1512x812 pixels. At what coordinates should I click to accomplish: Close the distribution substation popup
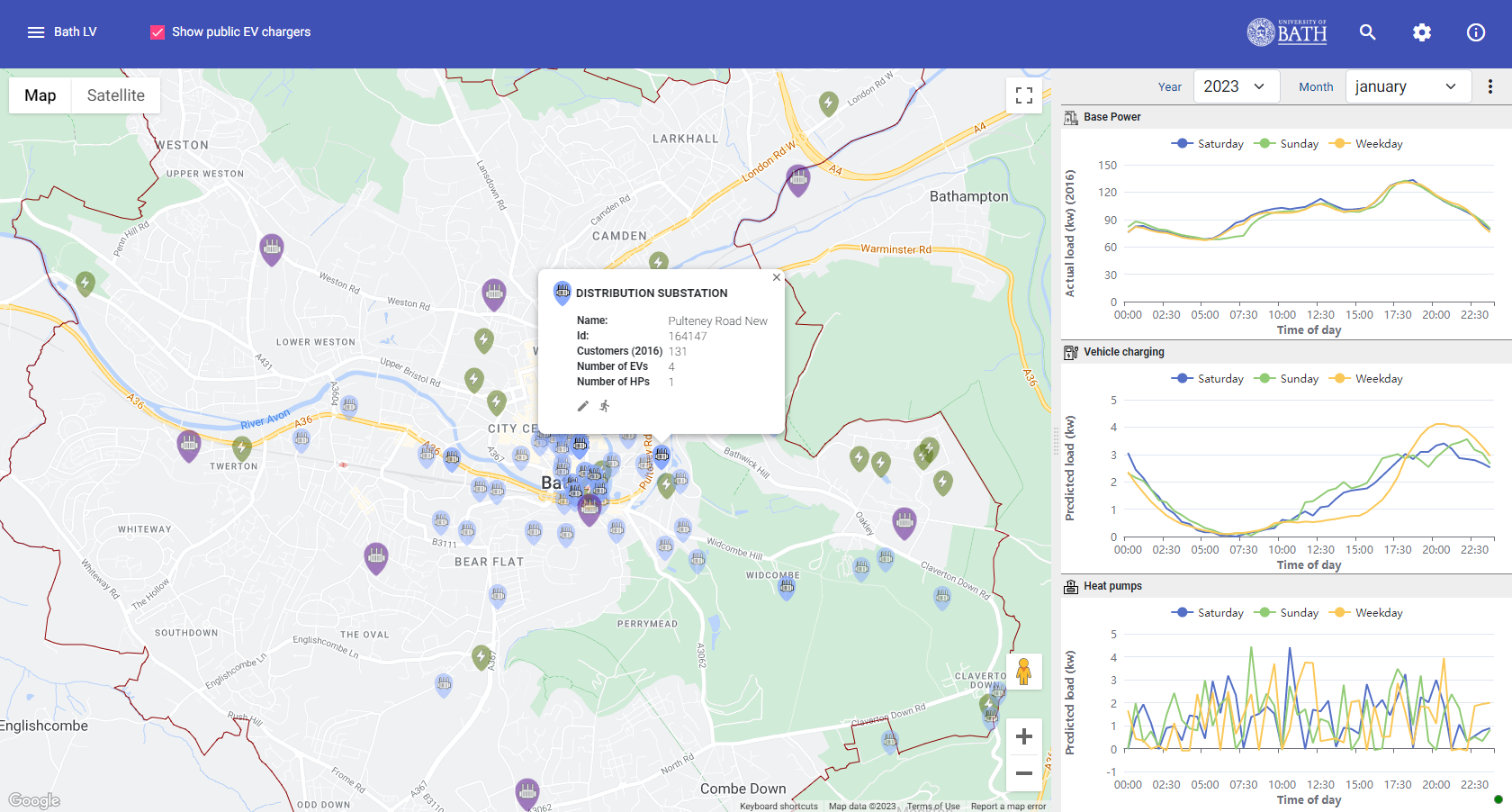pyautogui.click(x=776, y=277)
